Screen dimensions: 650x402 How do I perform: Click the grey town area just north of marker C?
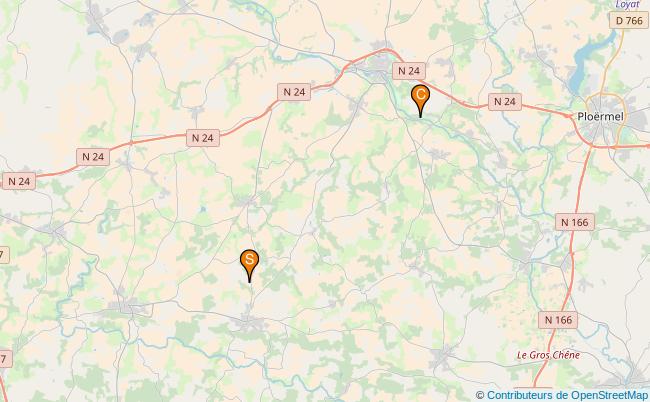pos(379,66)
